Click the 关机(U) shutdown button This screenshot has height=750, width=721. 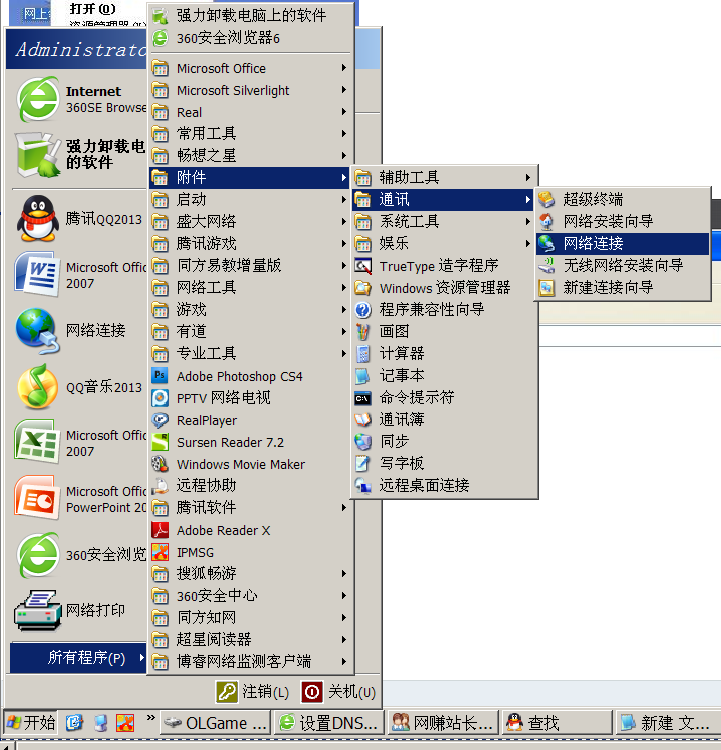tap(338, 692)
